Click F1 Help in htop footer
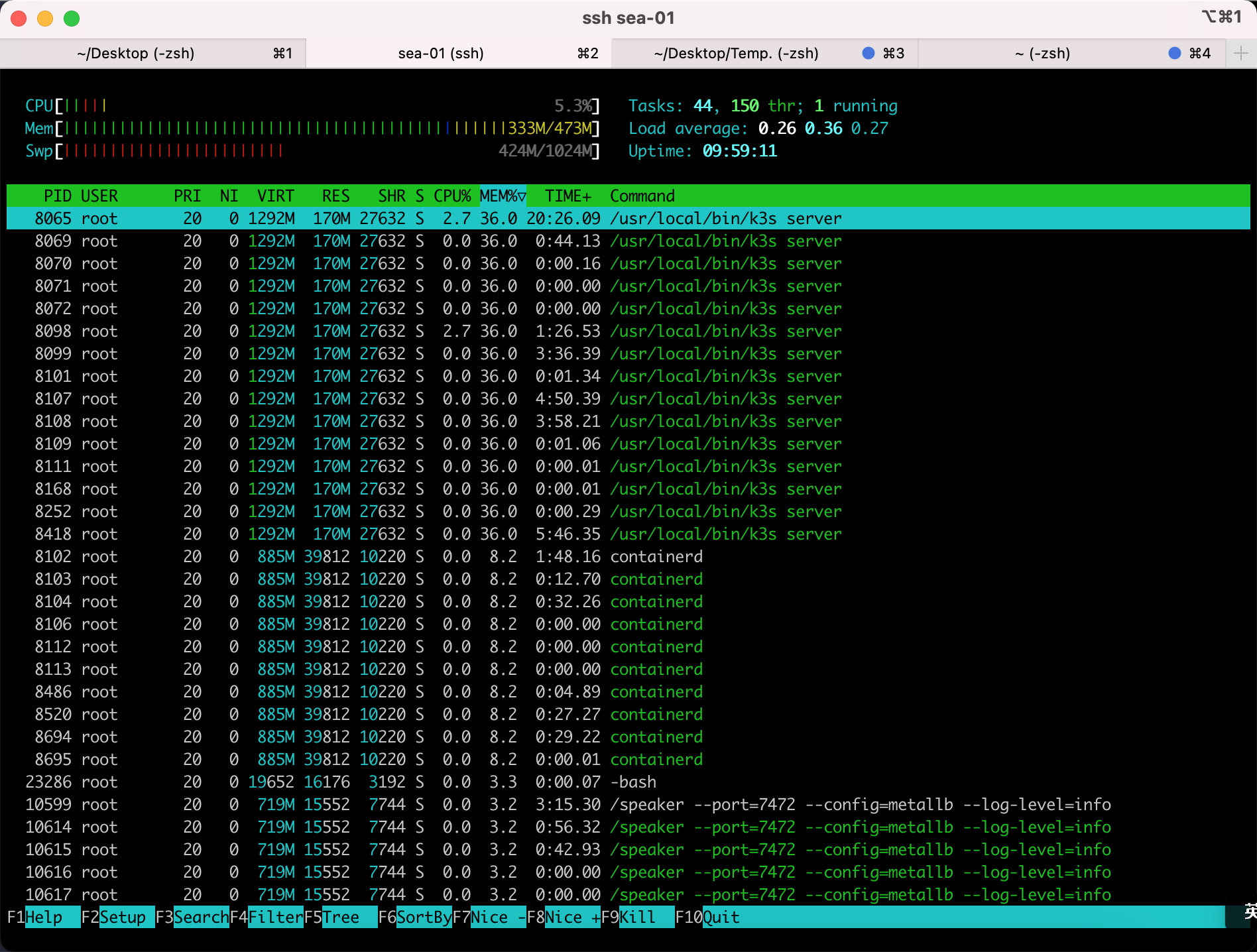The height and width of the screenshot is (952, 1257). pyautogui.click(x=44, y=917)
